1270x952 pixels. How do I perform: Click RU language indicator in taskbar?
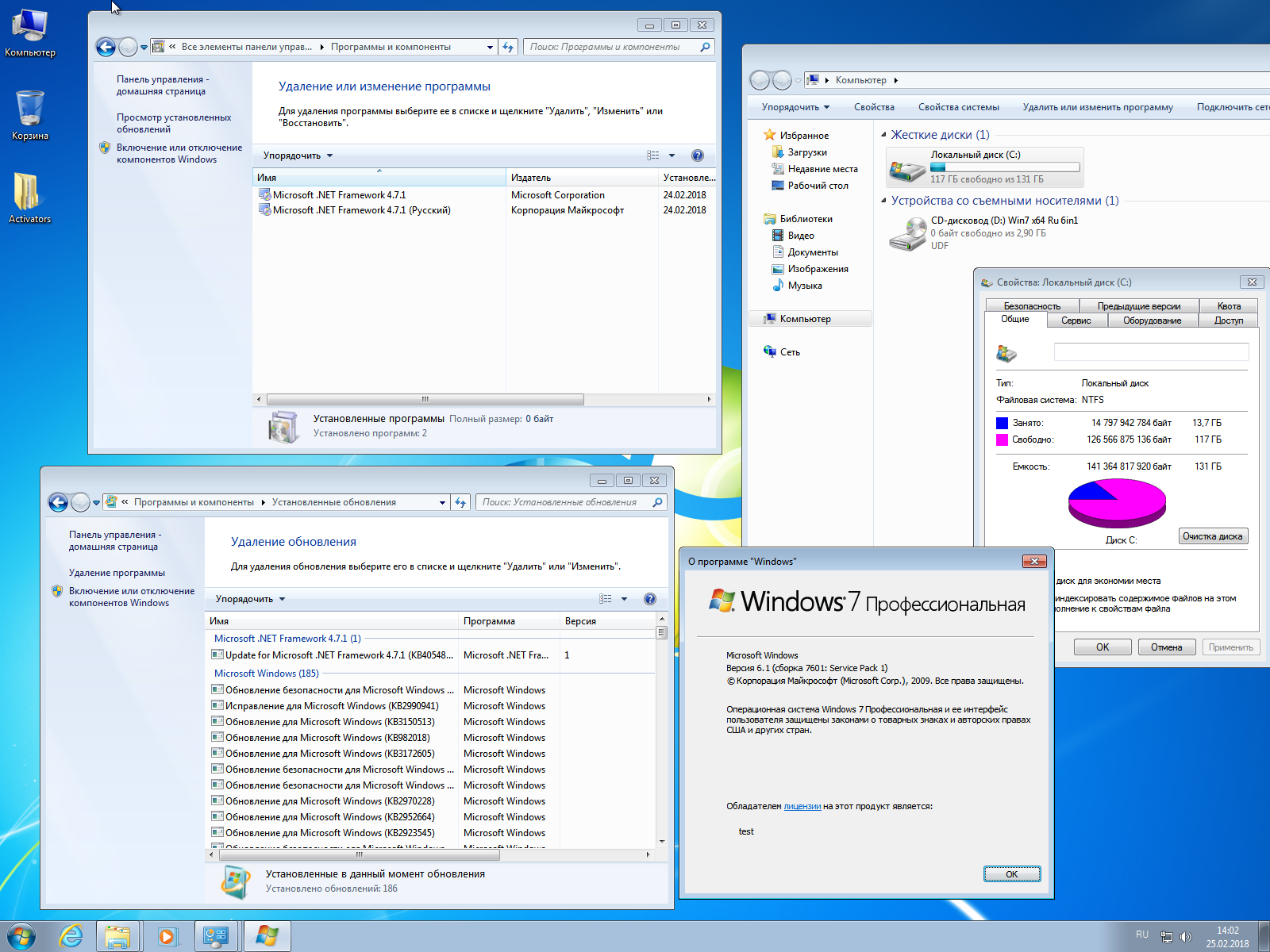(1142, 935)
